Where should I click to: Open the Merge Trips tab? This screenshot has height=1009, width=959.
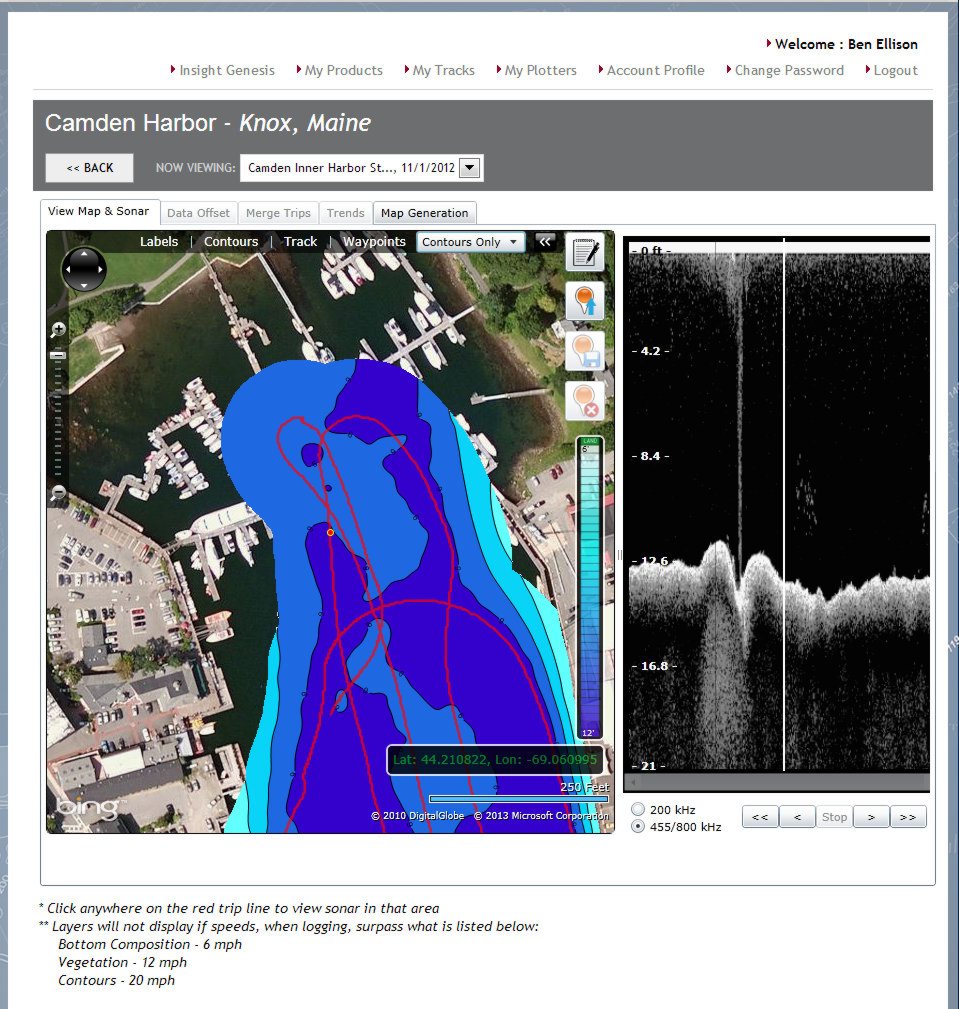pyautogui.click(x=278, y=213)
